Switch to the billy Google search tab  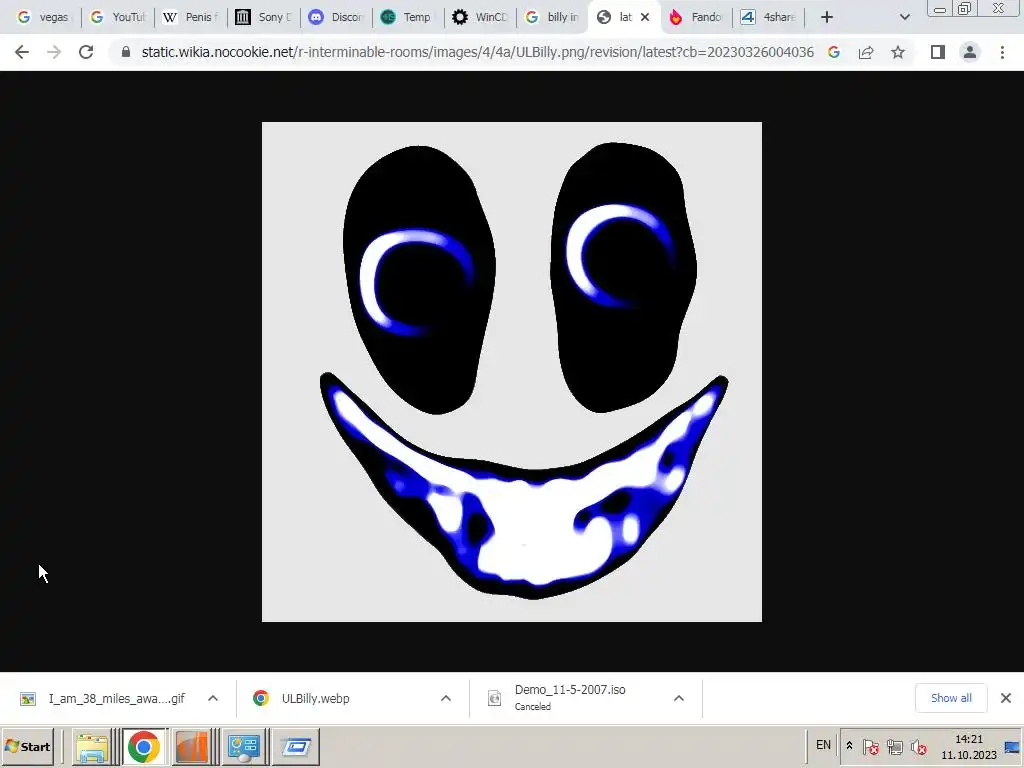coord(552,17)
